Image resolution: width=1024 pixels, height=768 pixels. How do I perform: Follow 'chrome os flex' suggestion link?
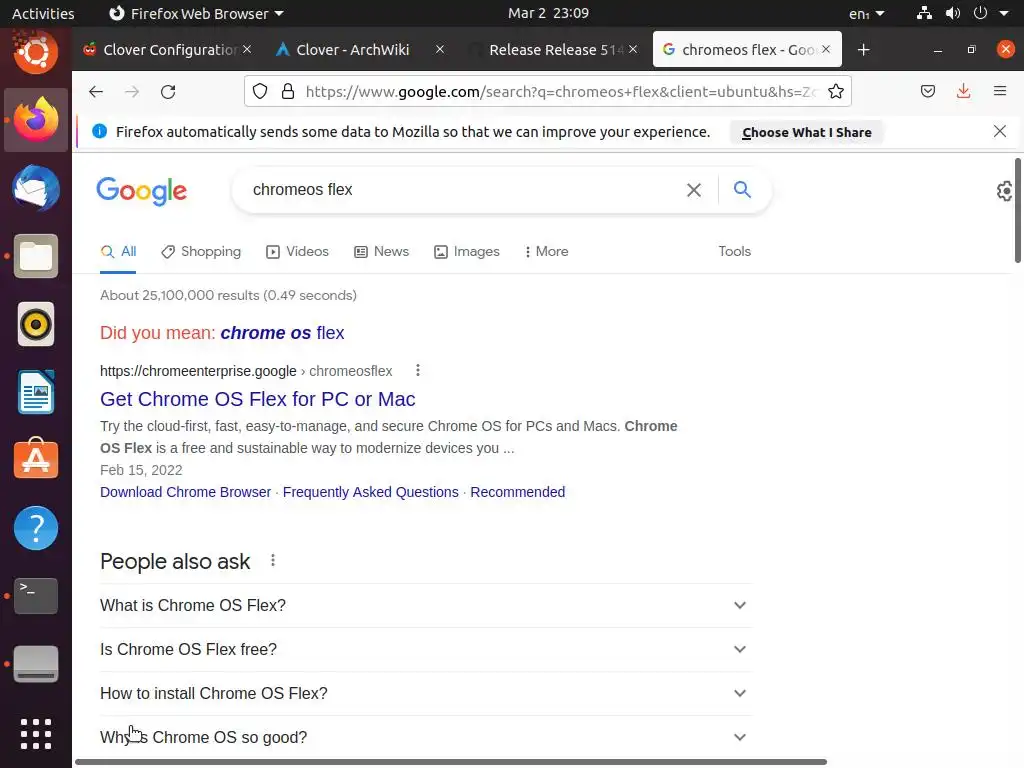pyautogui.click(x=282, y=332)
